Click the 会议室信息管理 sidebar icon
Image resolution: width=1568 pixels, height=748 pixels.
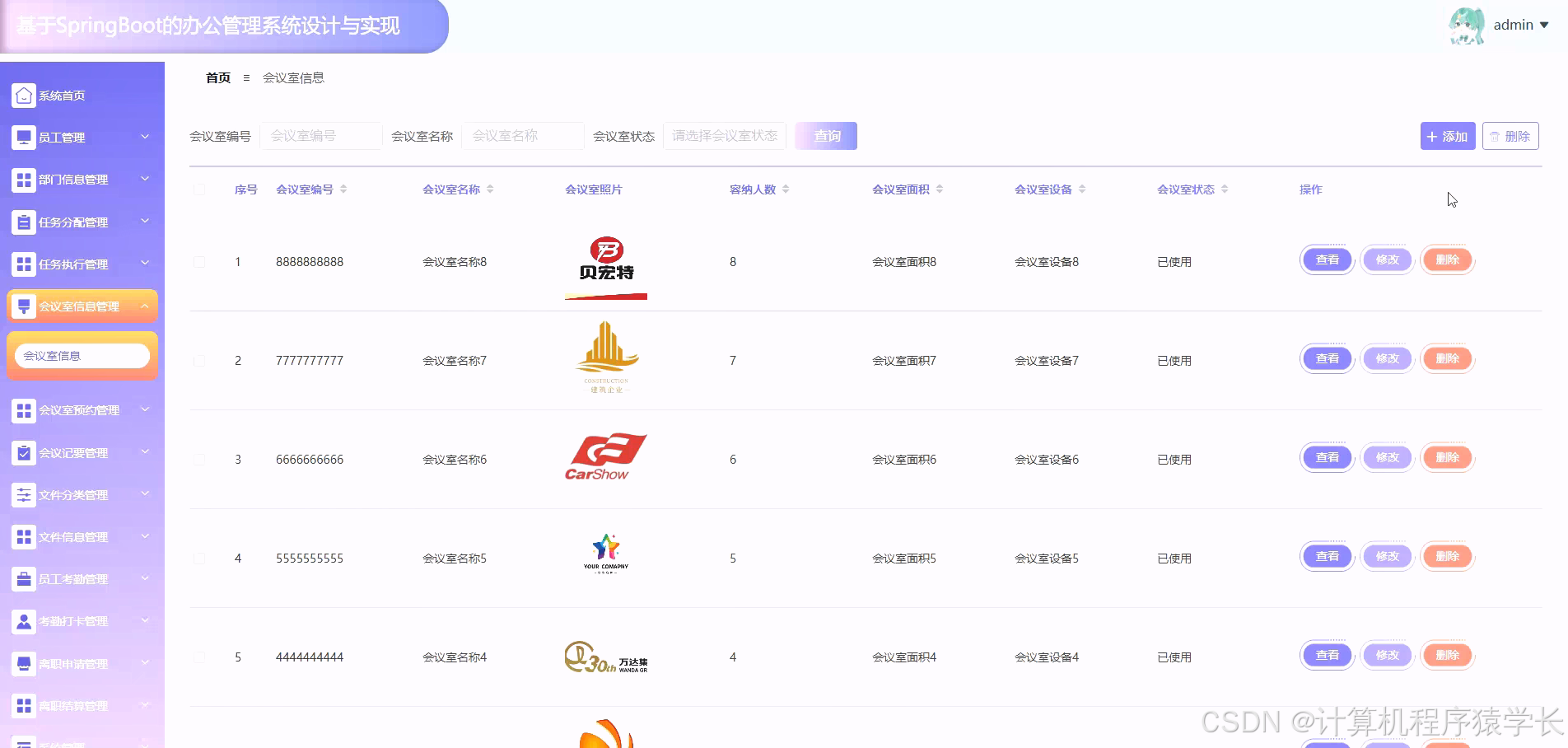24,306
